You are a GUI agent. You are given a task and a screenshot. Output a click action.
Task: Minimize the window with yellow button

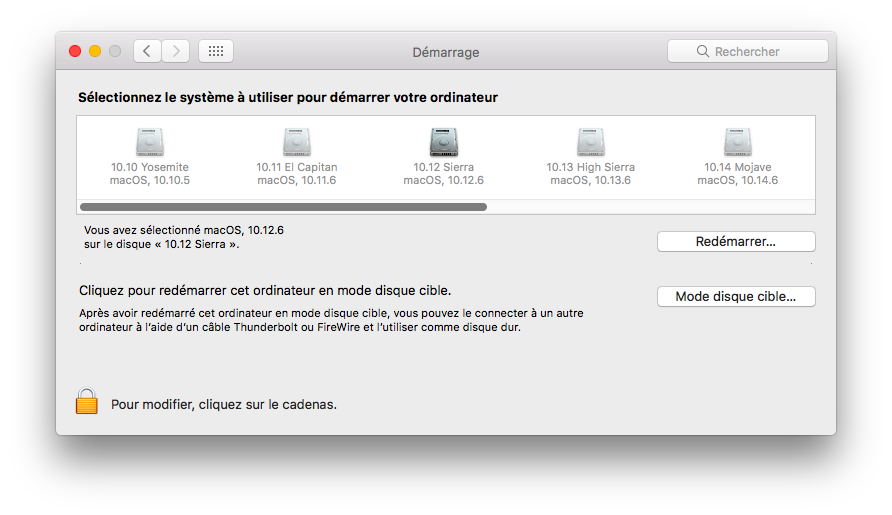(95, 51)
